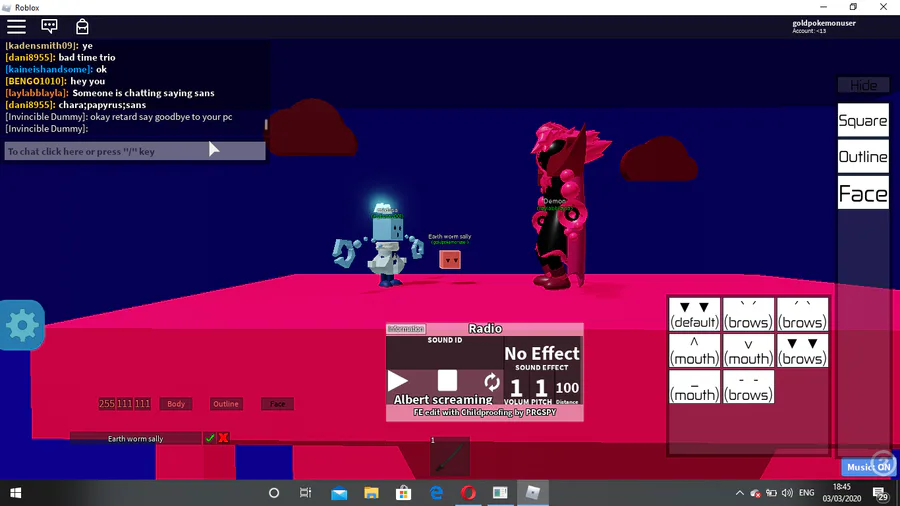900x506 pixels.
Task: Open ENG language selector
Action: pyautogui.click(x=806, y=493)
